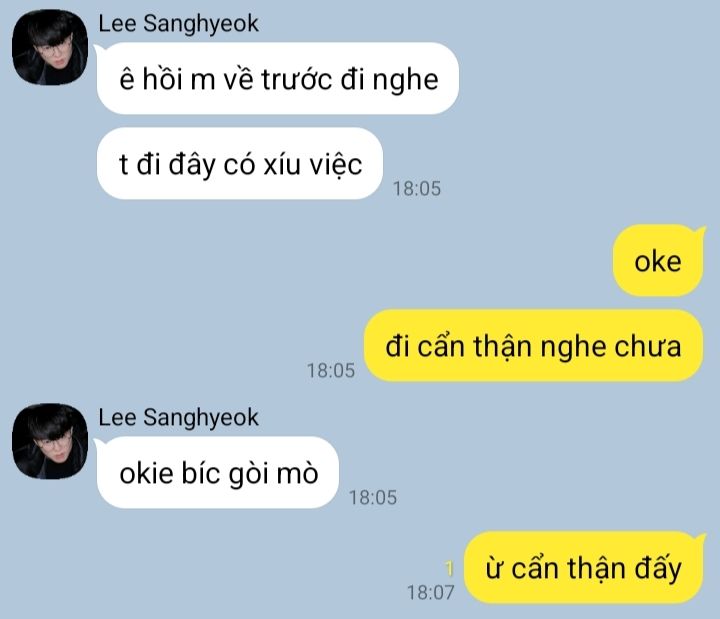Tap the 18:05 timestamp beside 'xíu việc' message
Image resolution: width=720 pixels, height=619 pixels.
tap(416, 189)
